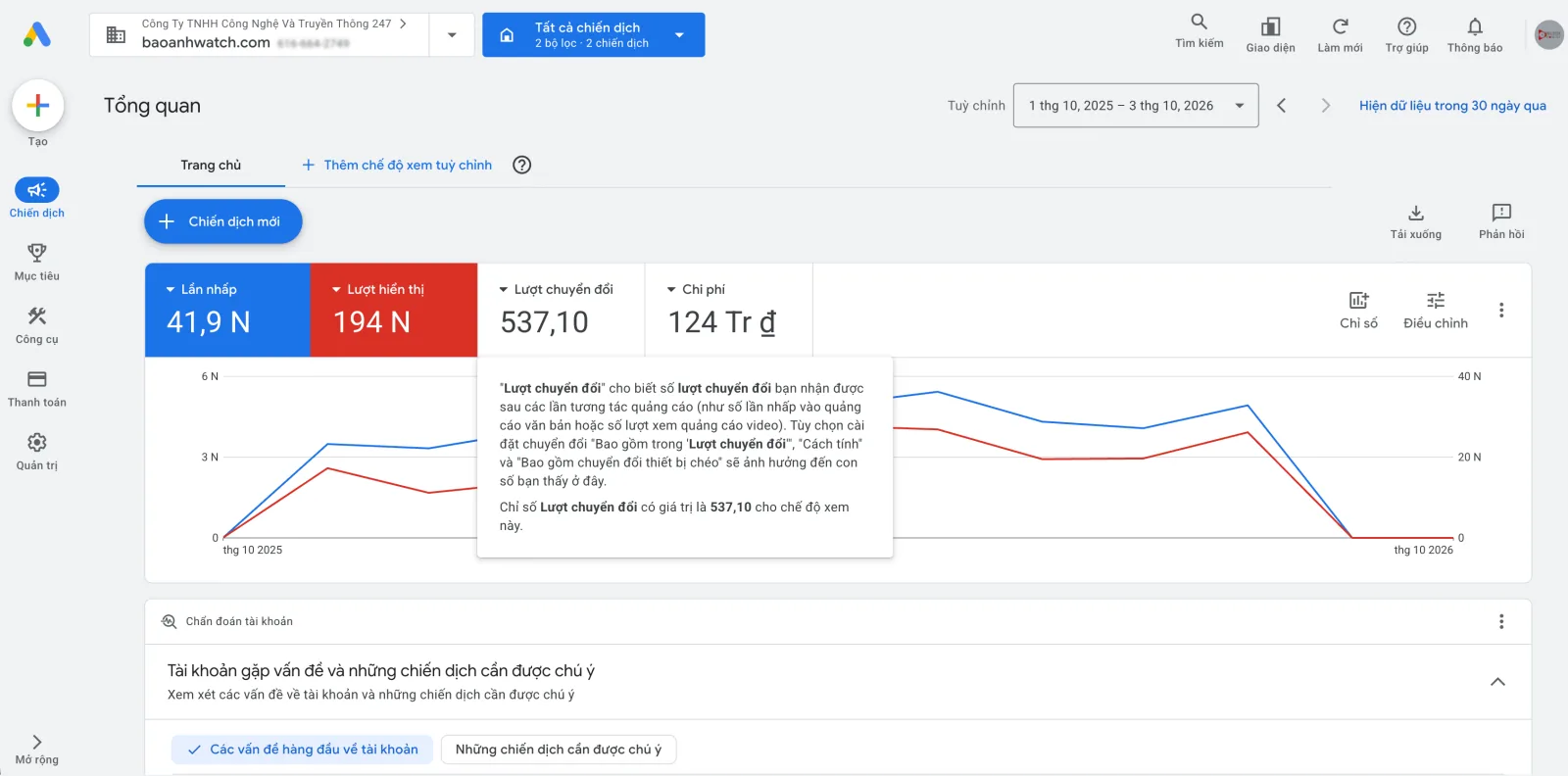This screenshot has height=776, width=1568.
Task: Click Chiến dịch mới button
Action: coord(222,221)
